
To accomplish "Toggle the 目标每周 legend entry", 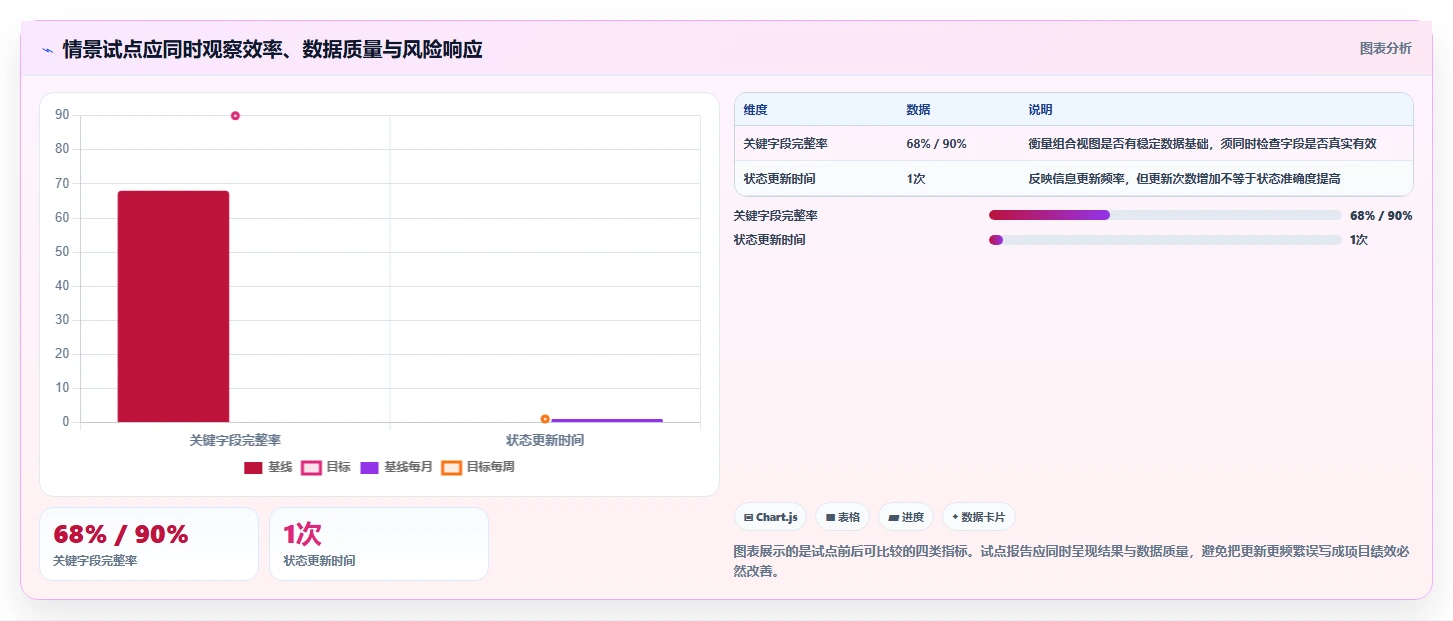I will point(478,467).
